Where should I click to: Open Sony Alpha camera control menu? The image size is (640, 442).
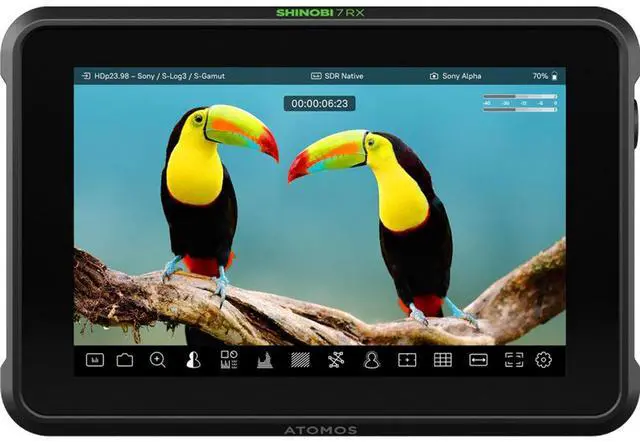click(x=462, y=76)
